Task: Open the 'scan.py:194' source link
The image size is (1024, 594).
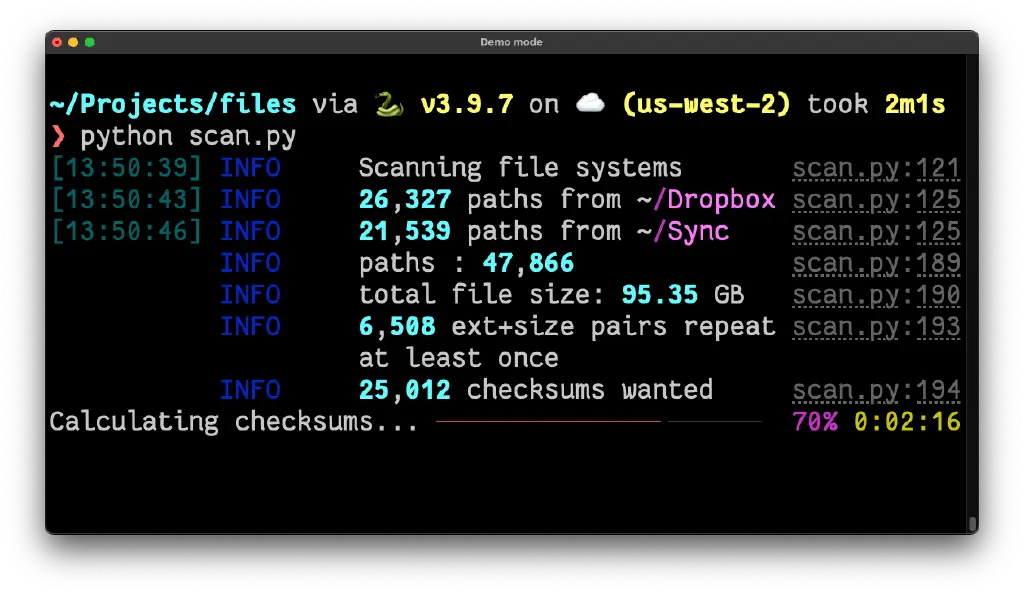Action: pos(876,391)
